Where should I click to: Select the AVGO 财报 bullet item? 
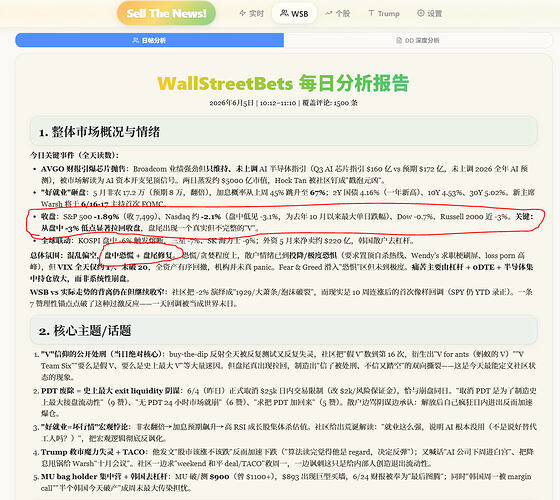[x=284, y=174]
